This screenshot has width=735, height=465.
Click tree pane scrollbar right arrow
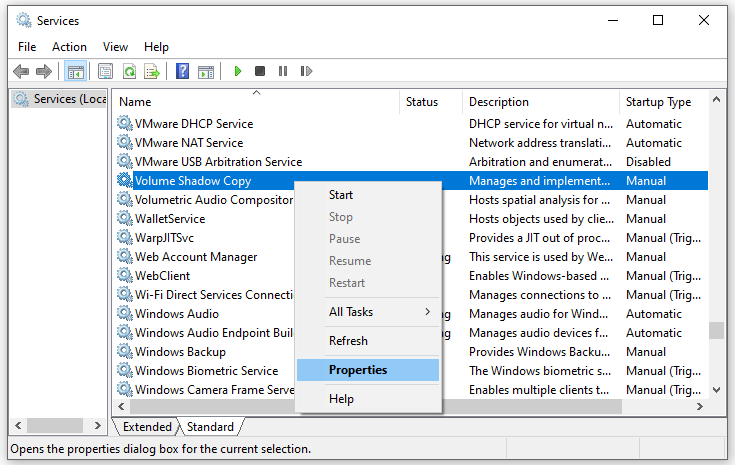pos(98,426)
